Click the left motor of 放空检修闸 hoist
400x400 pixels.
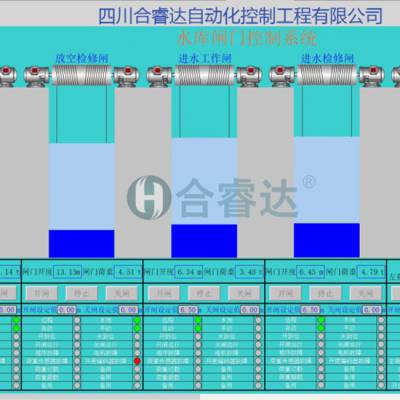point(37,76)
